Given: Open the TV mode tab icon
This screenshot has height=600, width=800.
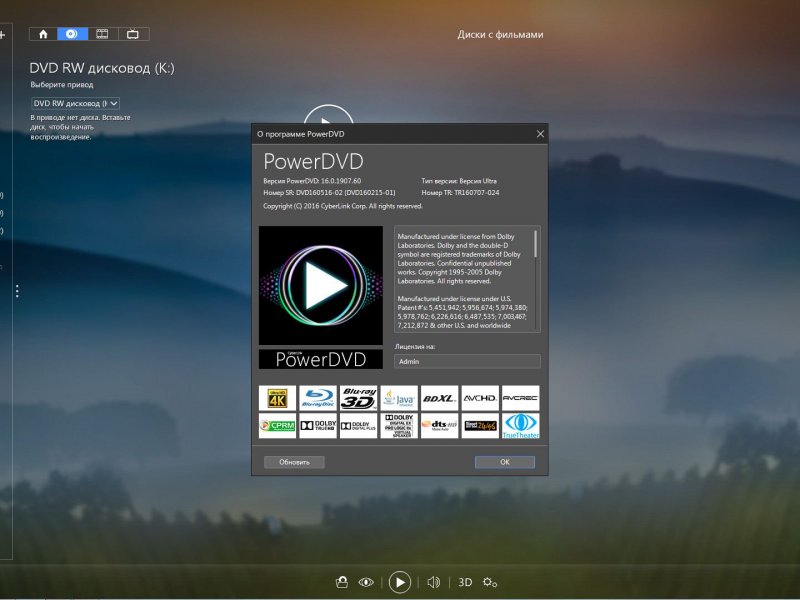Looking at the screenshot, I should click(x=133, y=34).
